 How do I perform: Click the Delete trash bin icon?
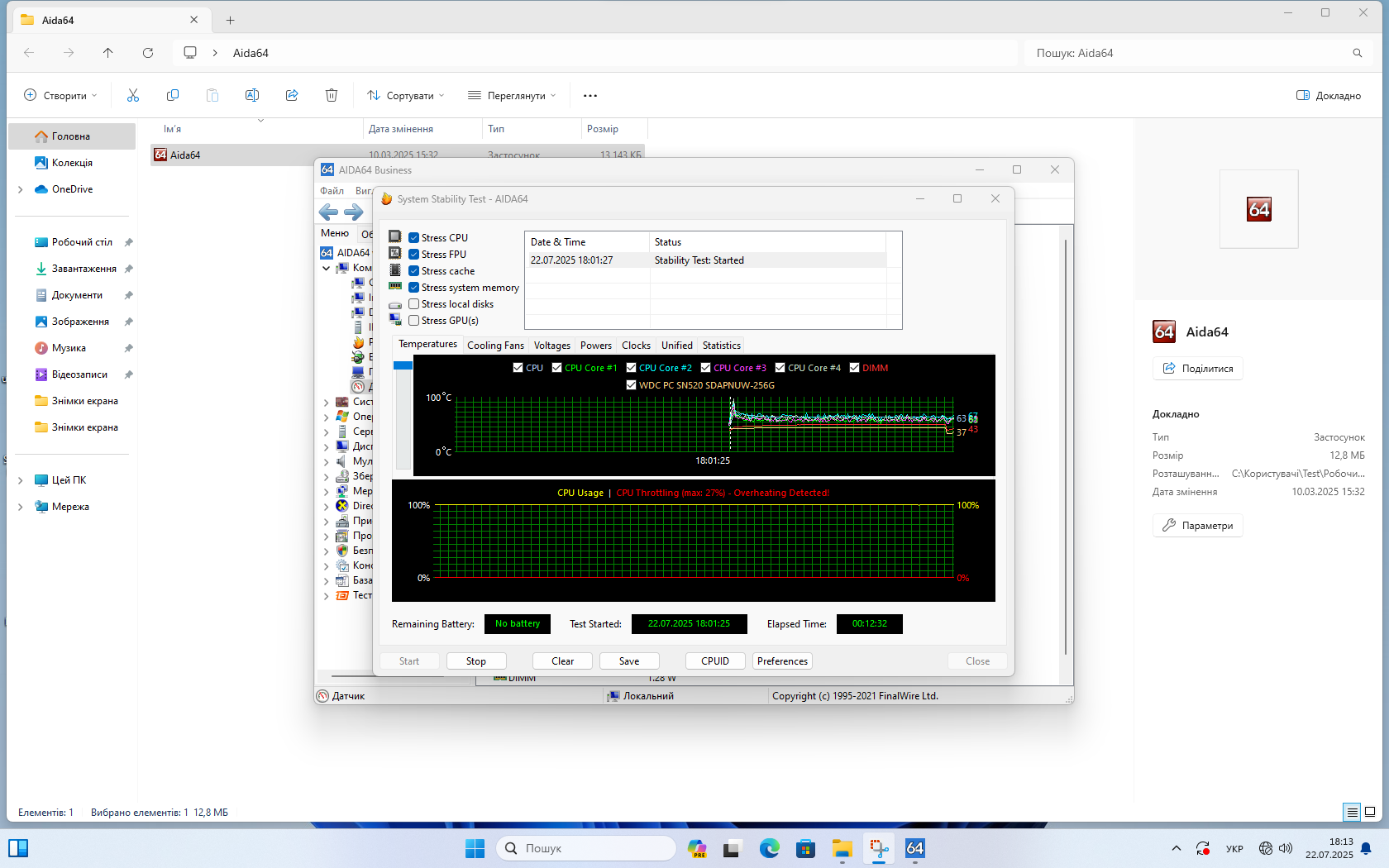[332, 96]
